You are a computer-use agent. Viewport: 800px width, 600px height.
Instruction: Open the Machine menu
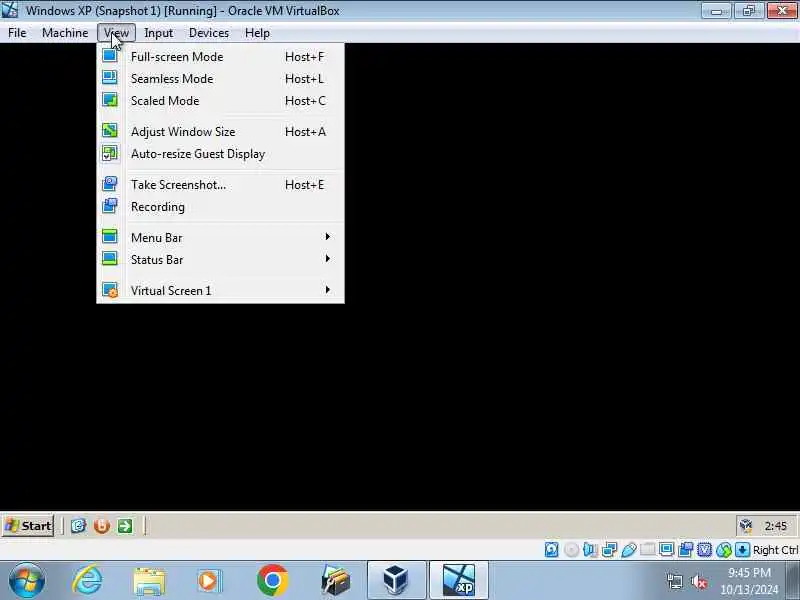coord(65,33)
